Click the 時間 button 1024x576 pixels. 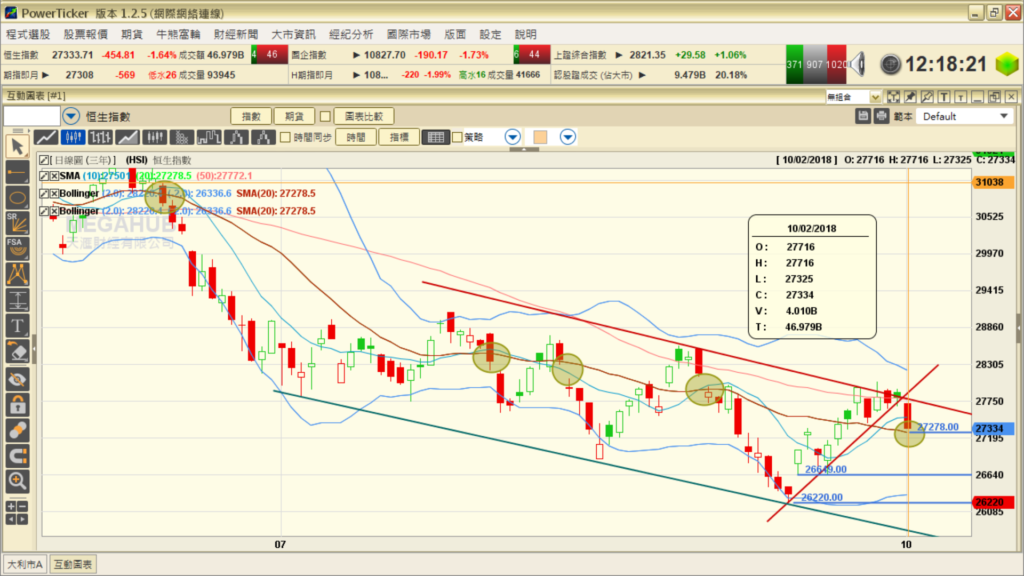click(356, 137)
